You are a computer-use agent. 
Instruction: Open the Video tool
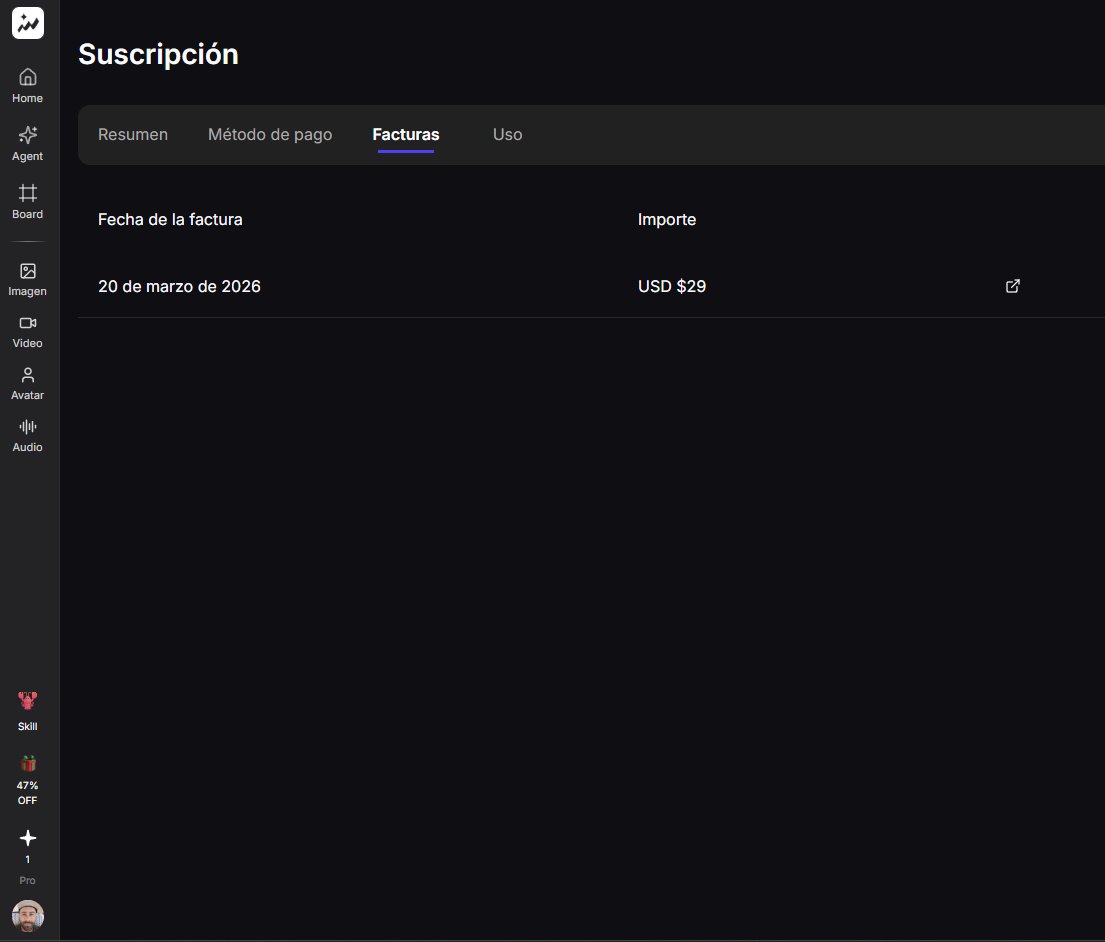click(27, 332)
